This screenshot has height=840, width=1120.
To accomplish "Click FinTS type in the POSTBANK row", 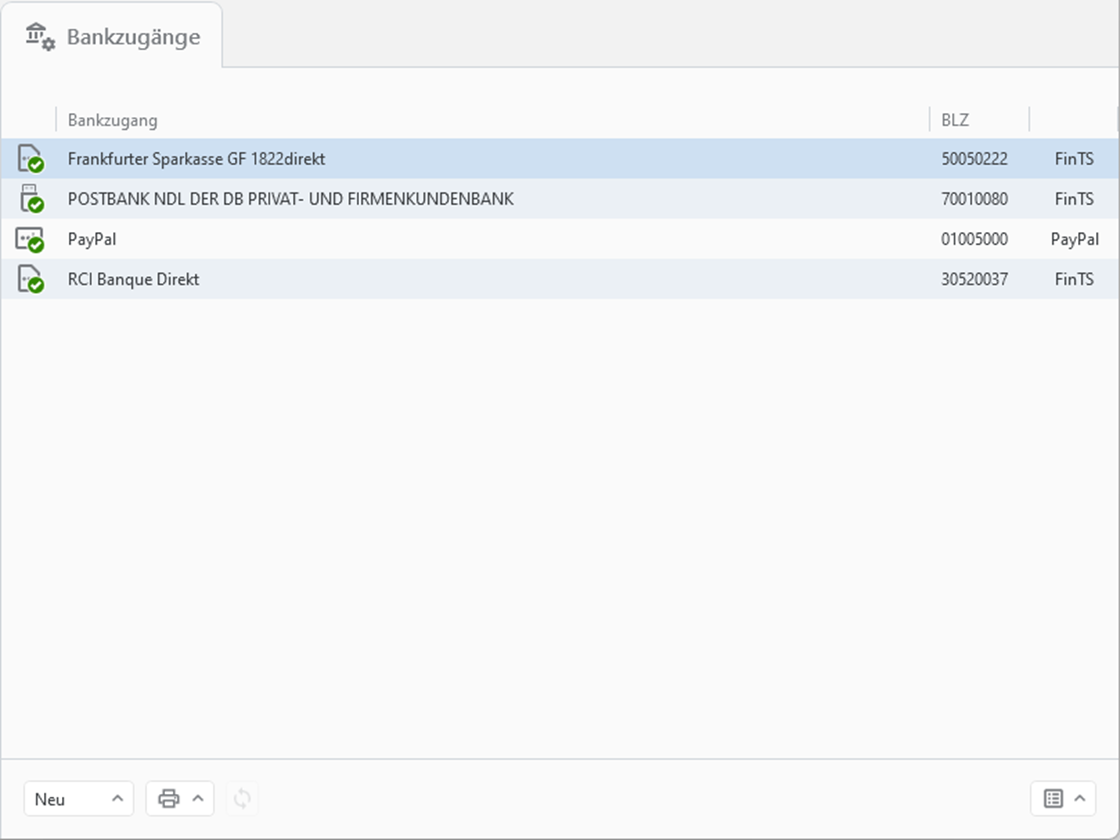I will [1074, 199].
